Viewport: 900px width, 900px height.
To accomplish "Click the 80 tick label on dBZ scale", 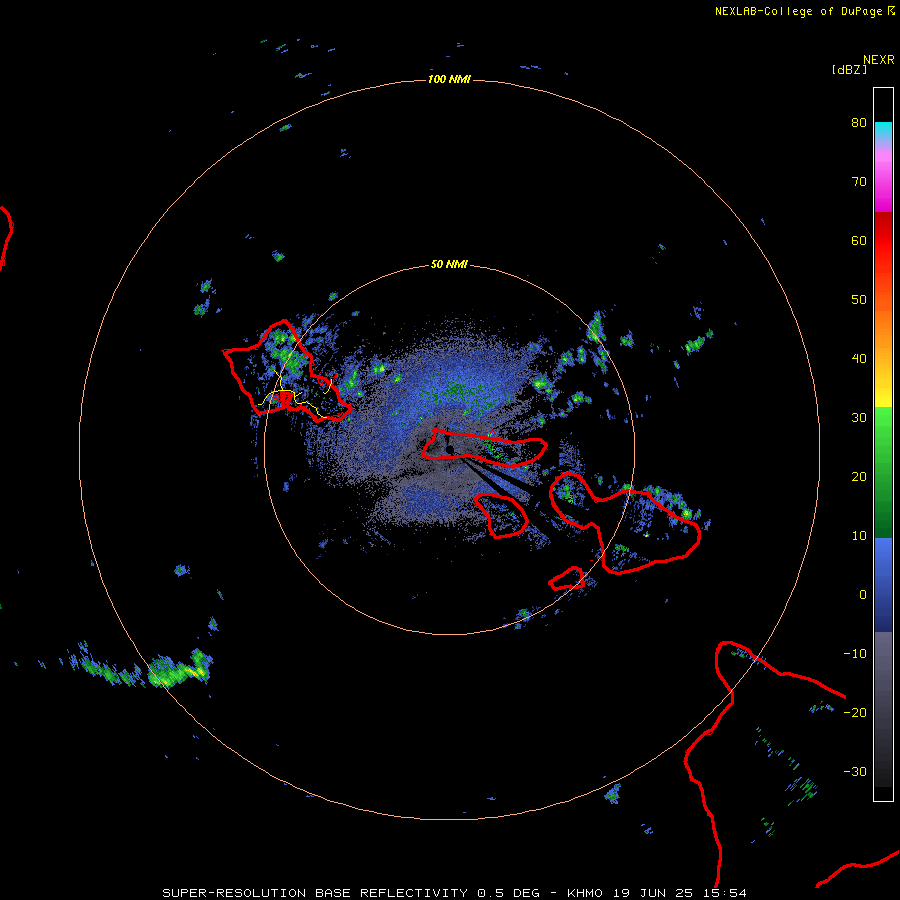I will 859,122.
